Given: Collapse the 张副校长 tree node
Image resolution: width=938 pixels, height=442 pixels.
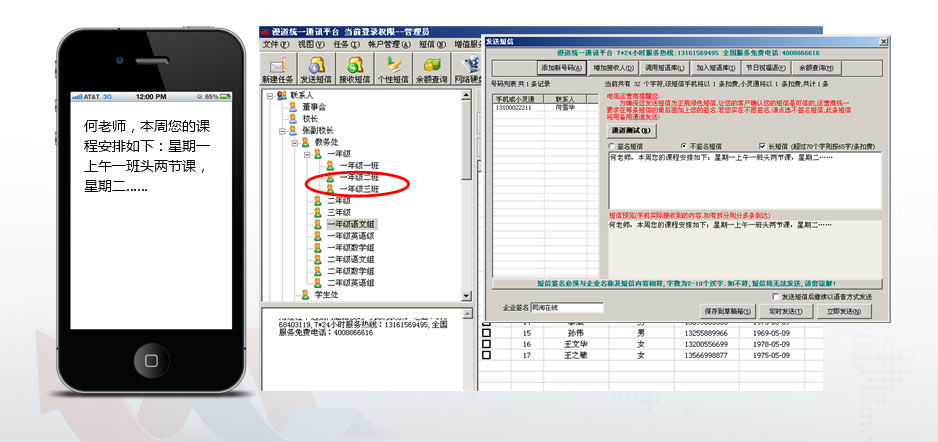Looking at the screenshot, I should coord(280,130).
